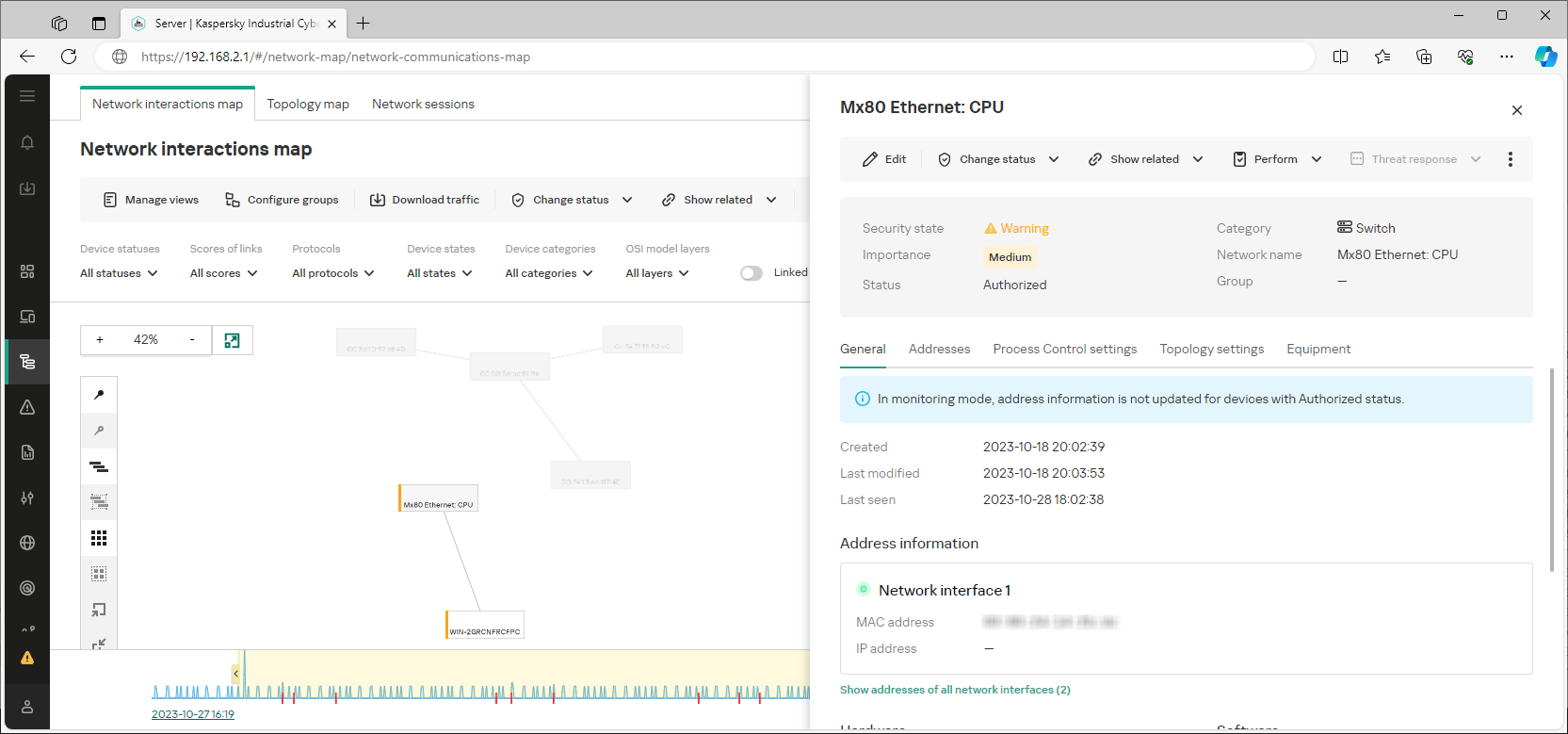Image resolution: width=1568 pixels, height=734 pixels.
Task: Click the pin nodes tool icon
Action: (99, 395)
